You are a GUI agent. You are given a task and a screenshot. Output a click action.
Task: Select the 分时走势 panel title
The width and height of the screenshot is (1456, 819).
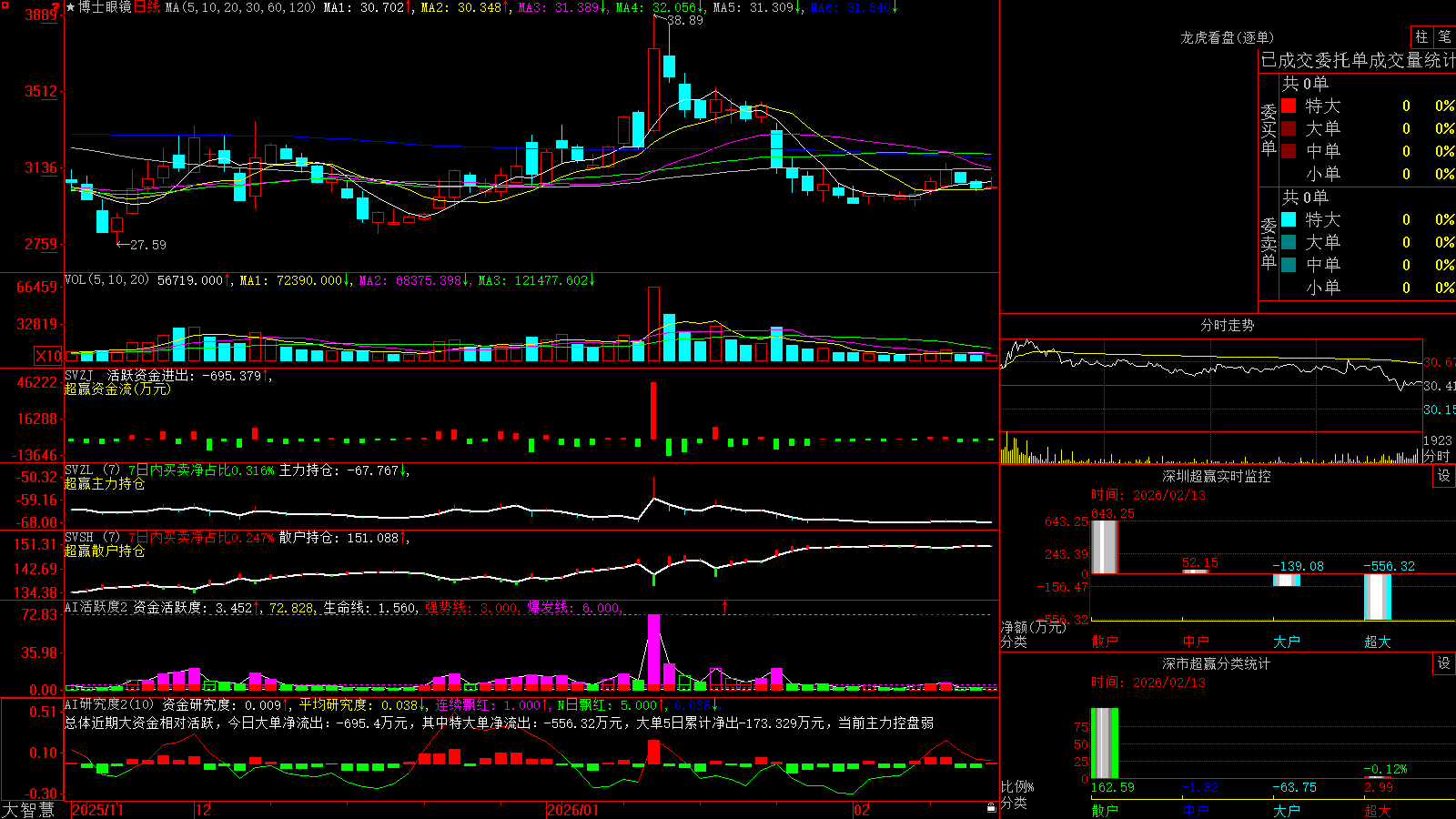(1227, 325)
